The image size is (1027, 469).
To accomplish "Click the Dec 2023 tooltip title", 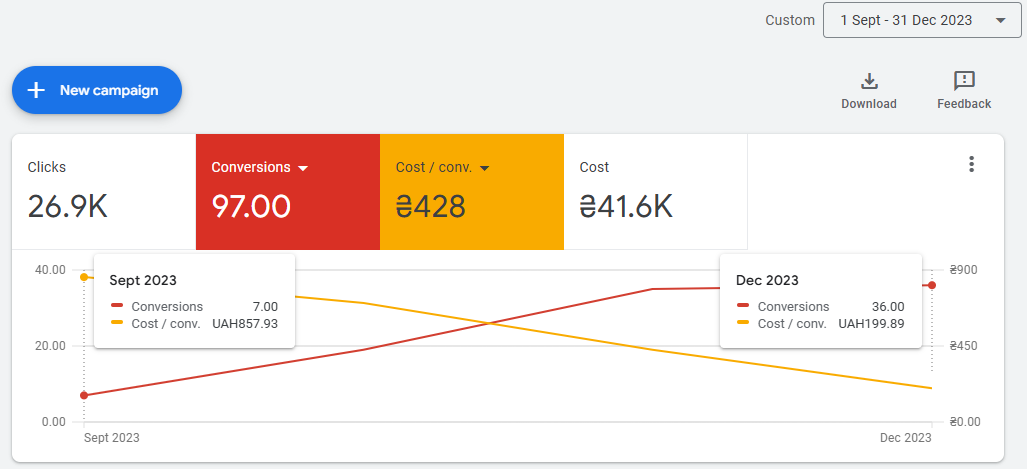I will 767,280.
